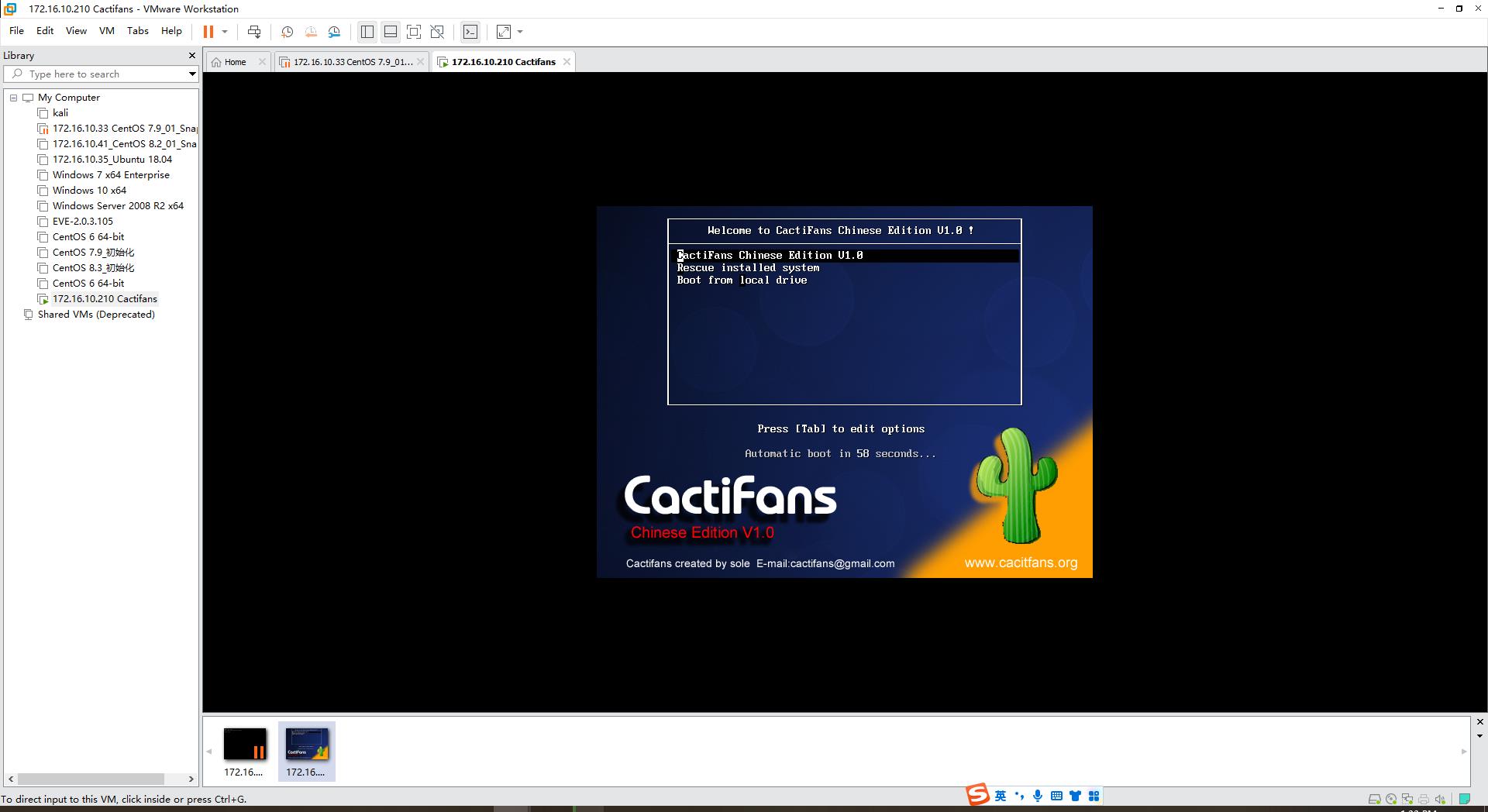
Task: Close the 172.16.10.210 Cactifans tab
Action: pos(567,62)
